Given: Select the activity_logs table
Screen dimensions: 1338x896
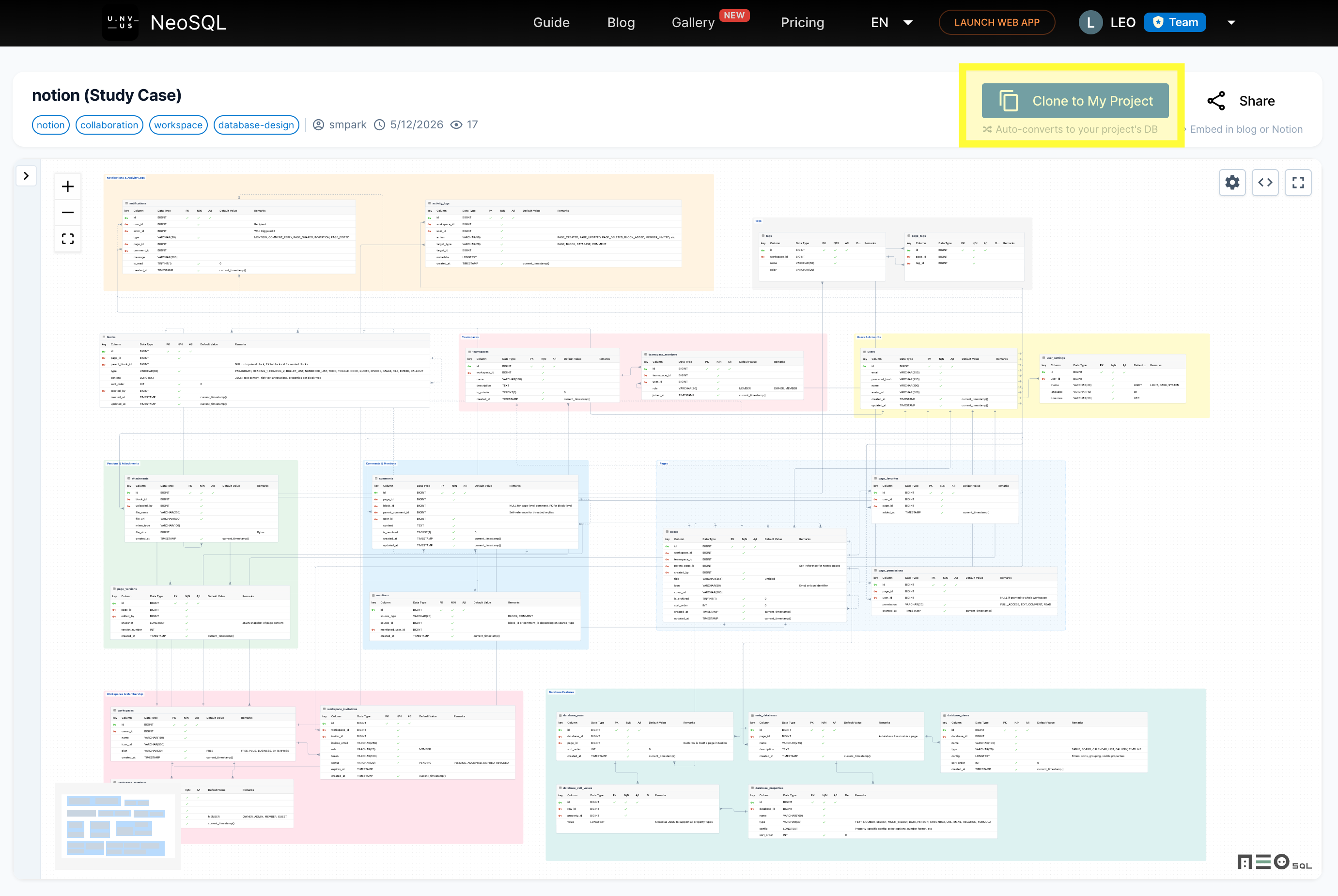Looking at the screenshot, I should tap(553, 234).
